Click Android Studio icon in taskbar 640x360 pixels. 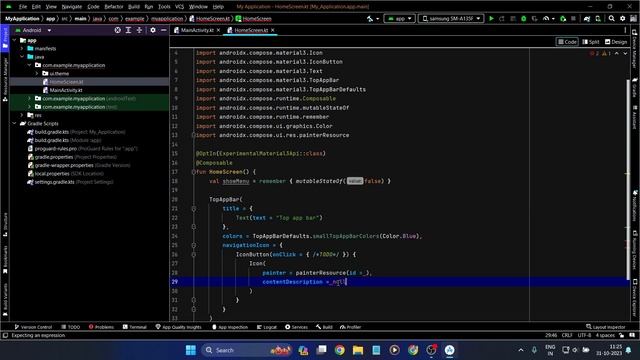tap(449, 350)
